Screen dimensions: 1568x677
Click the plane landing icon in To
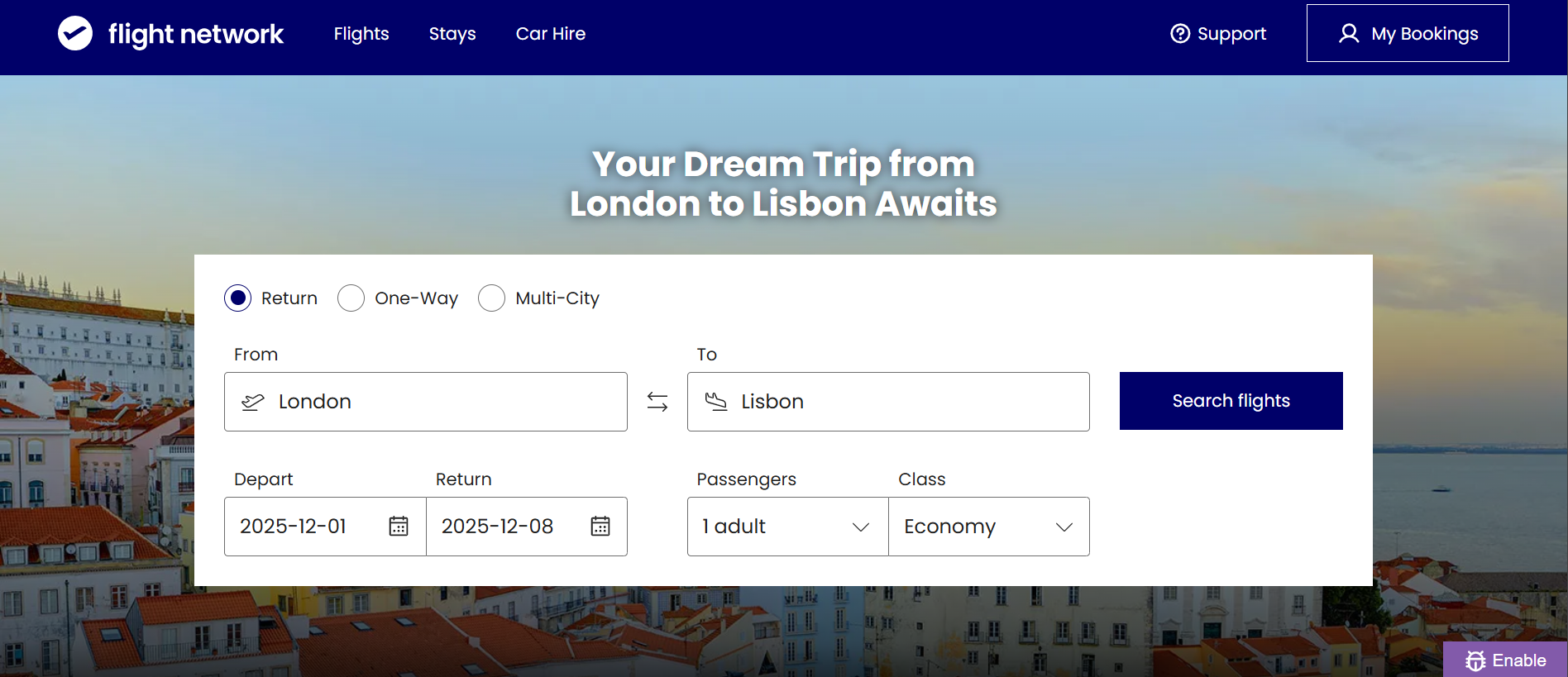point(715,402)
